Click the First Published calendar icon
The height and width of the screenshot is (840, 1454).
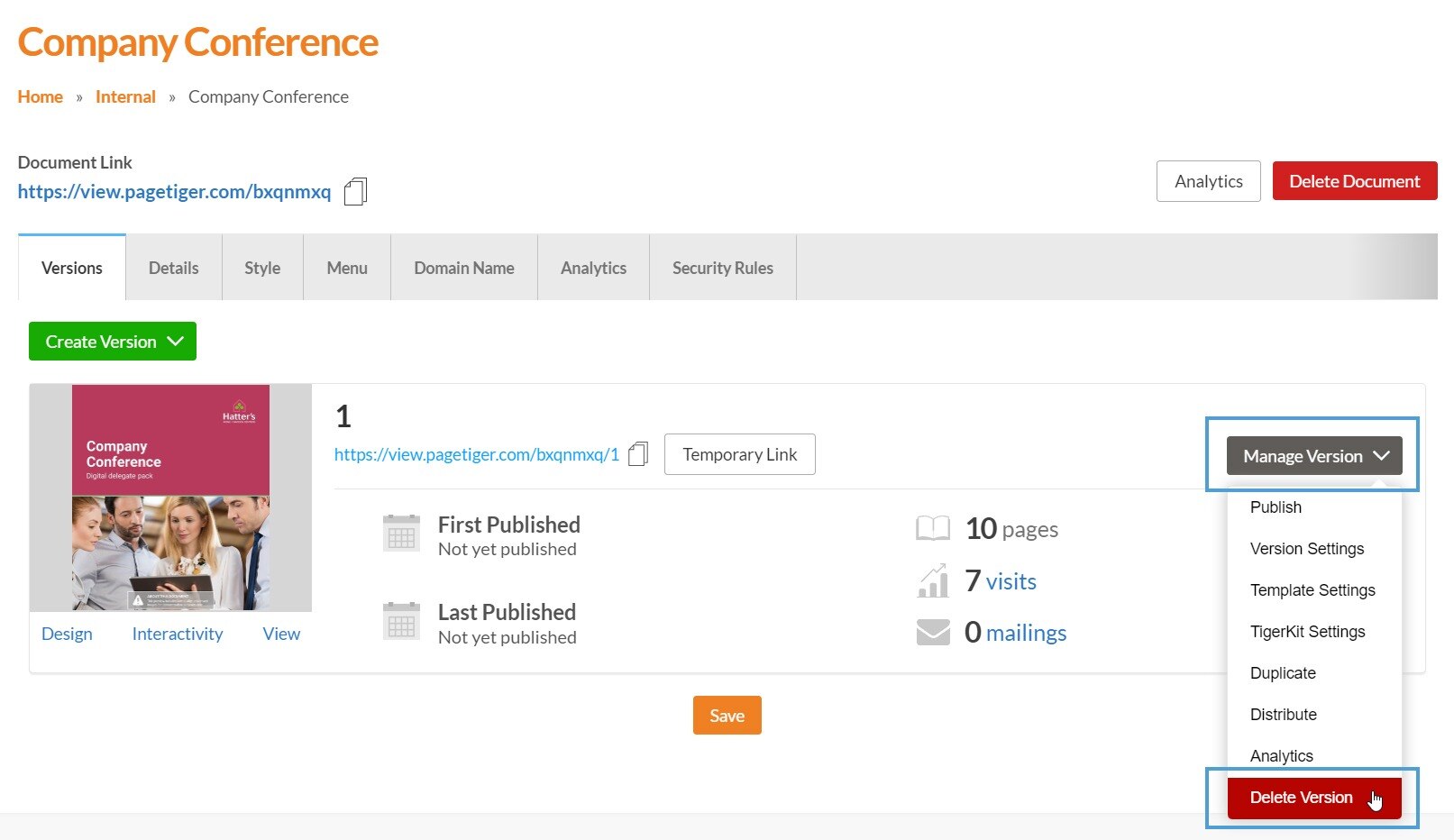401,534
